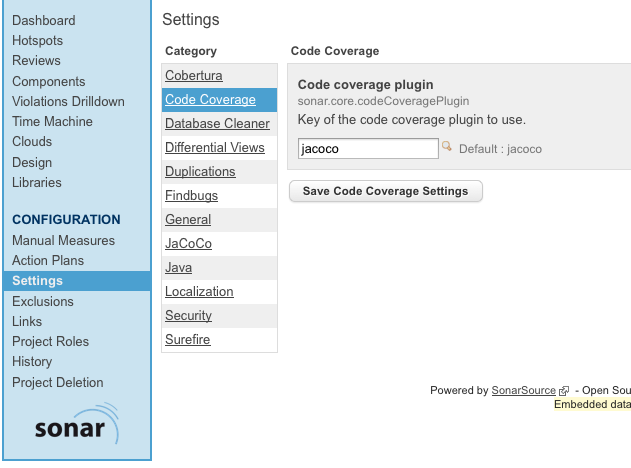Select the Database Cleaner category
Screen dimensions: 631x468
click(217, 124)
